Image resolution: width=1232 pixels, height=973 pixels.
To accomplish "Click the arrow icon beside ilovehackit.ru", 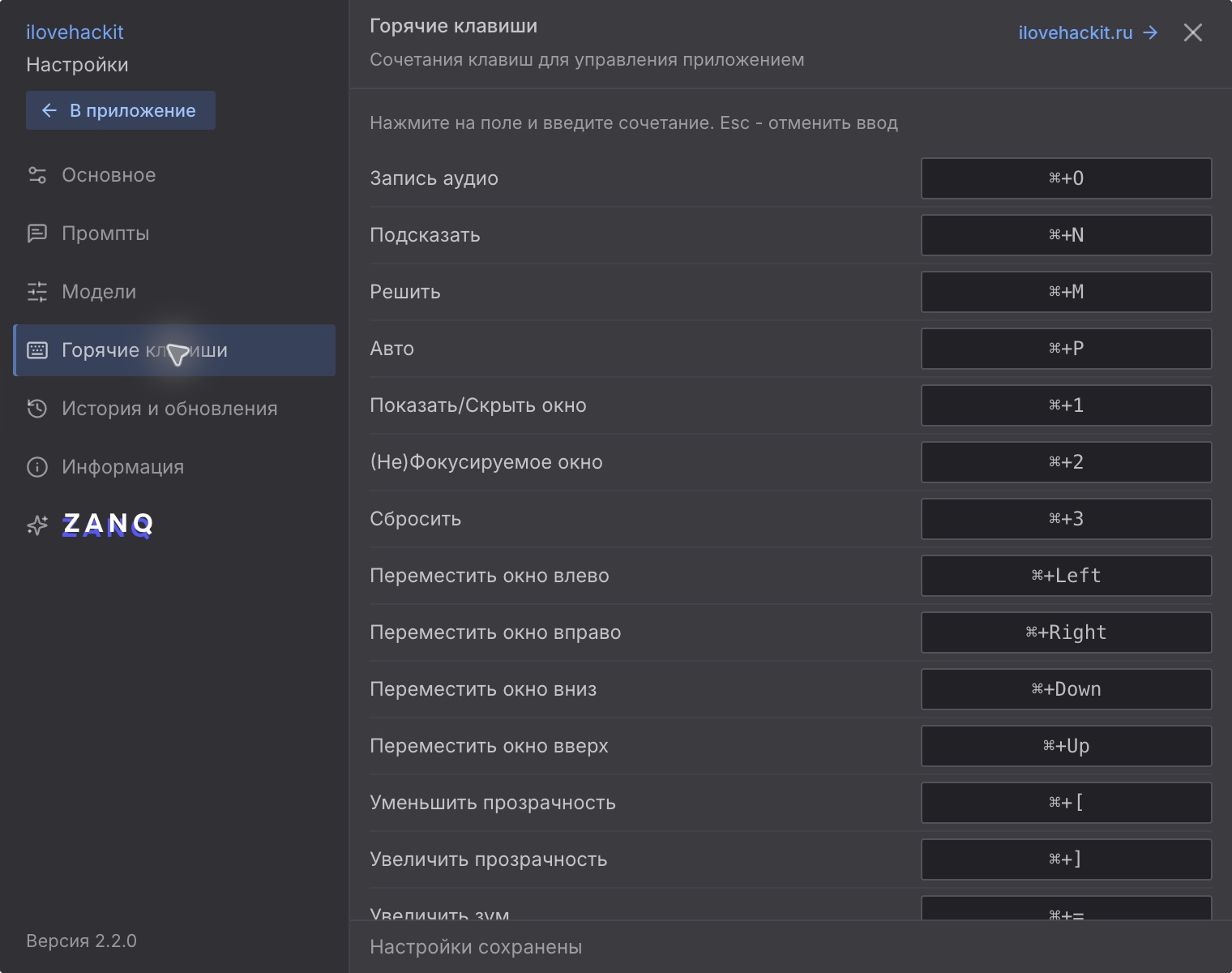I will pos(1150,32).
